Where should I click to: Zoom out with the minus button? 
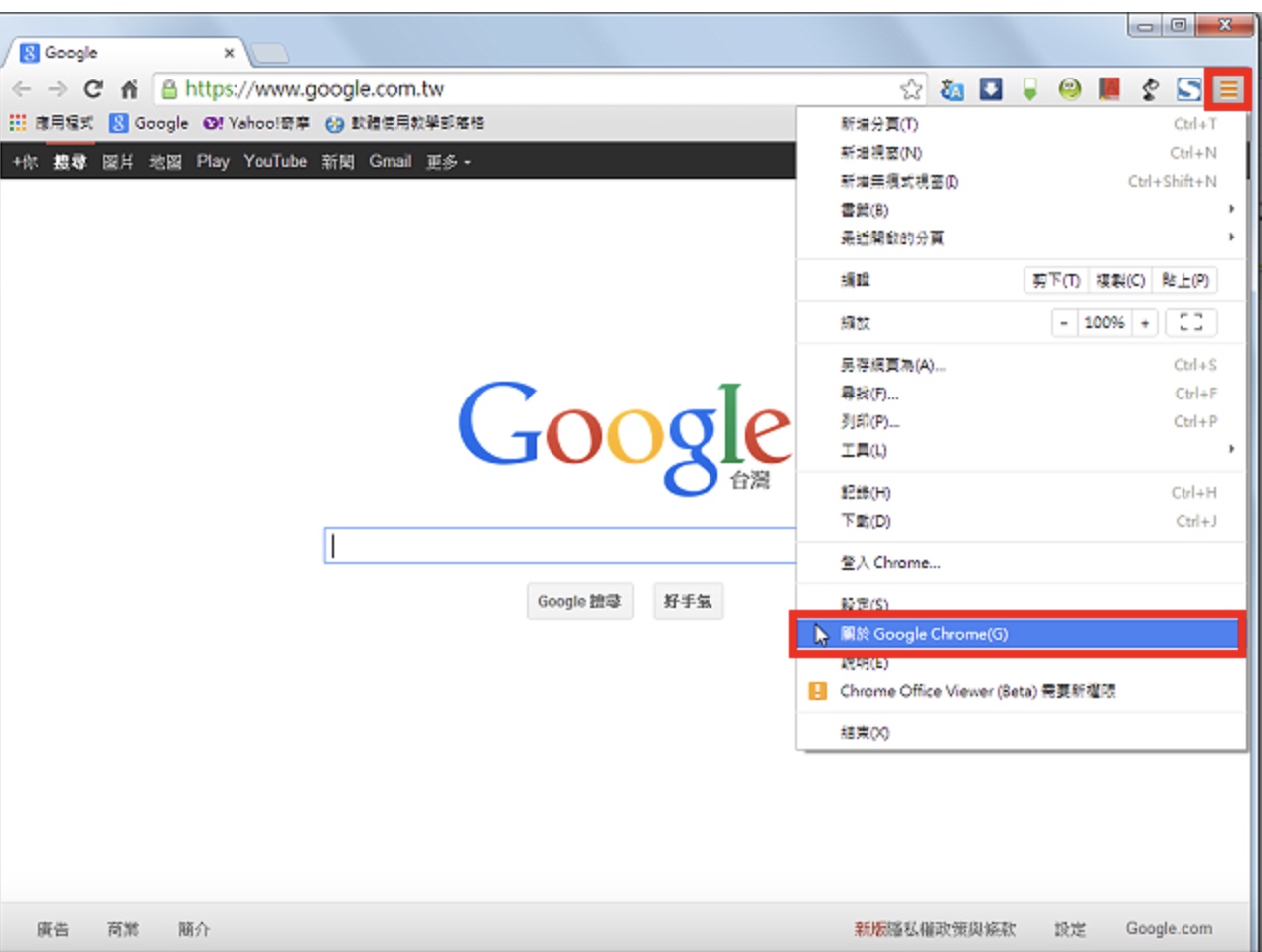(1064, 322)
